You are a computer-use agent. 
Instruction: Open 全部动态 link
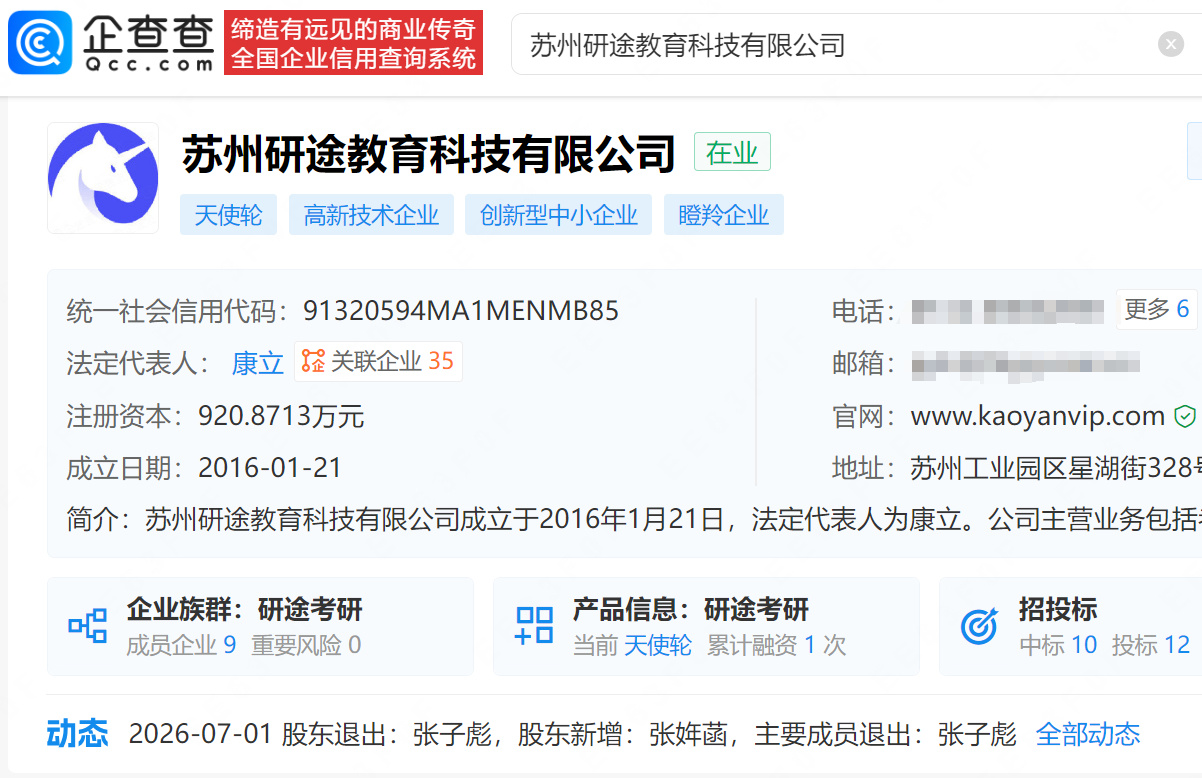[x=1088, y=735]
